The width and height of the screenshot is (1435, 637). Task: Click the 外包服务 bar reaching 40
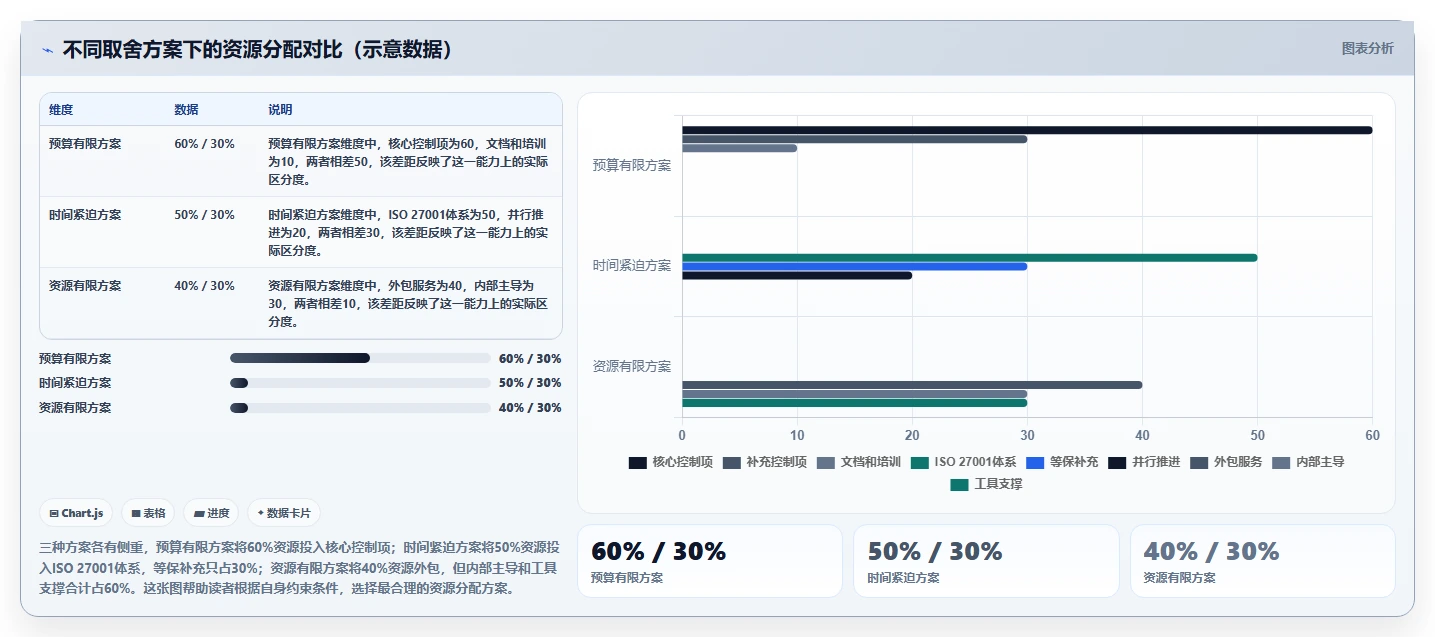pos(912,385)
